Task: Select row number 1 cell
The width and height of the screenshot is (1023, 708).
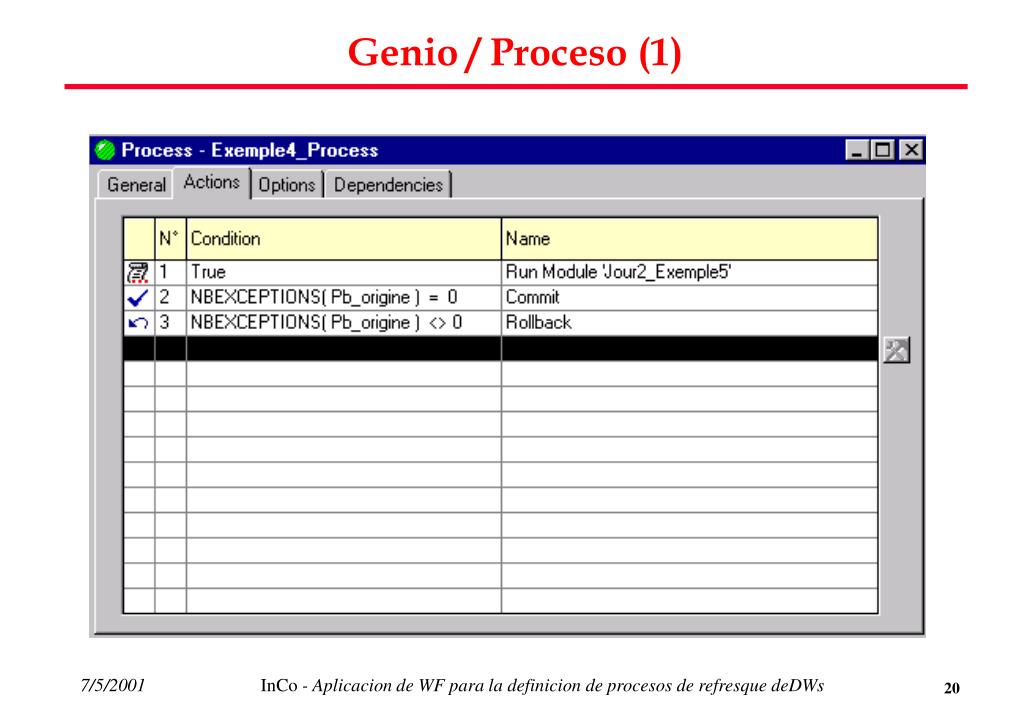Action: tap(170, 272)
